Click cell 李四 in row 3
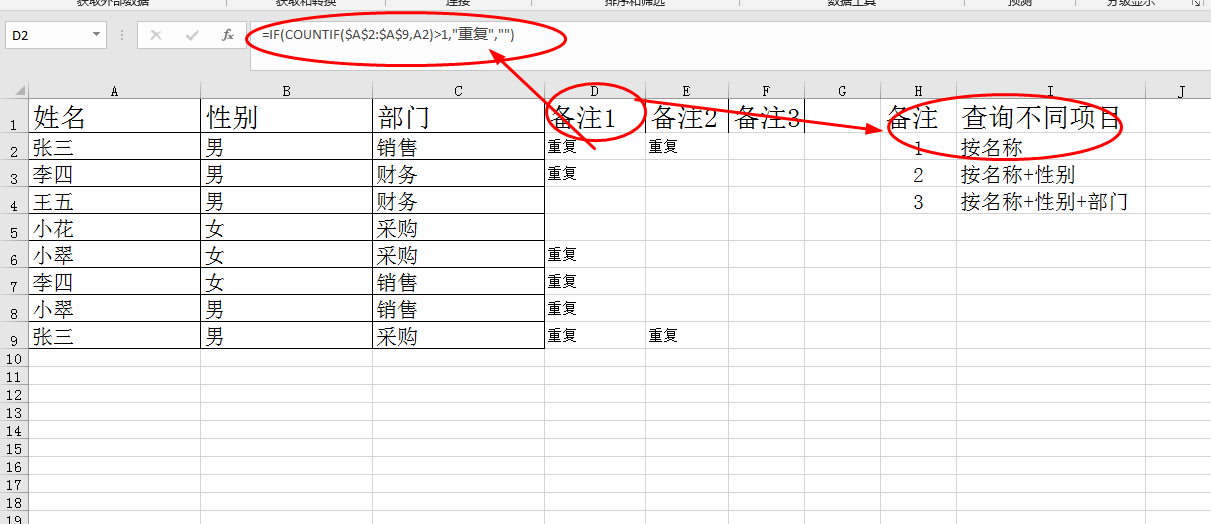This screenshot has width=1211, height=524. pos(114,174)
